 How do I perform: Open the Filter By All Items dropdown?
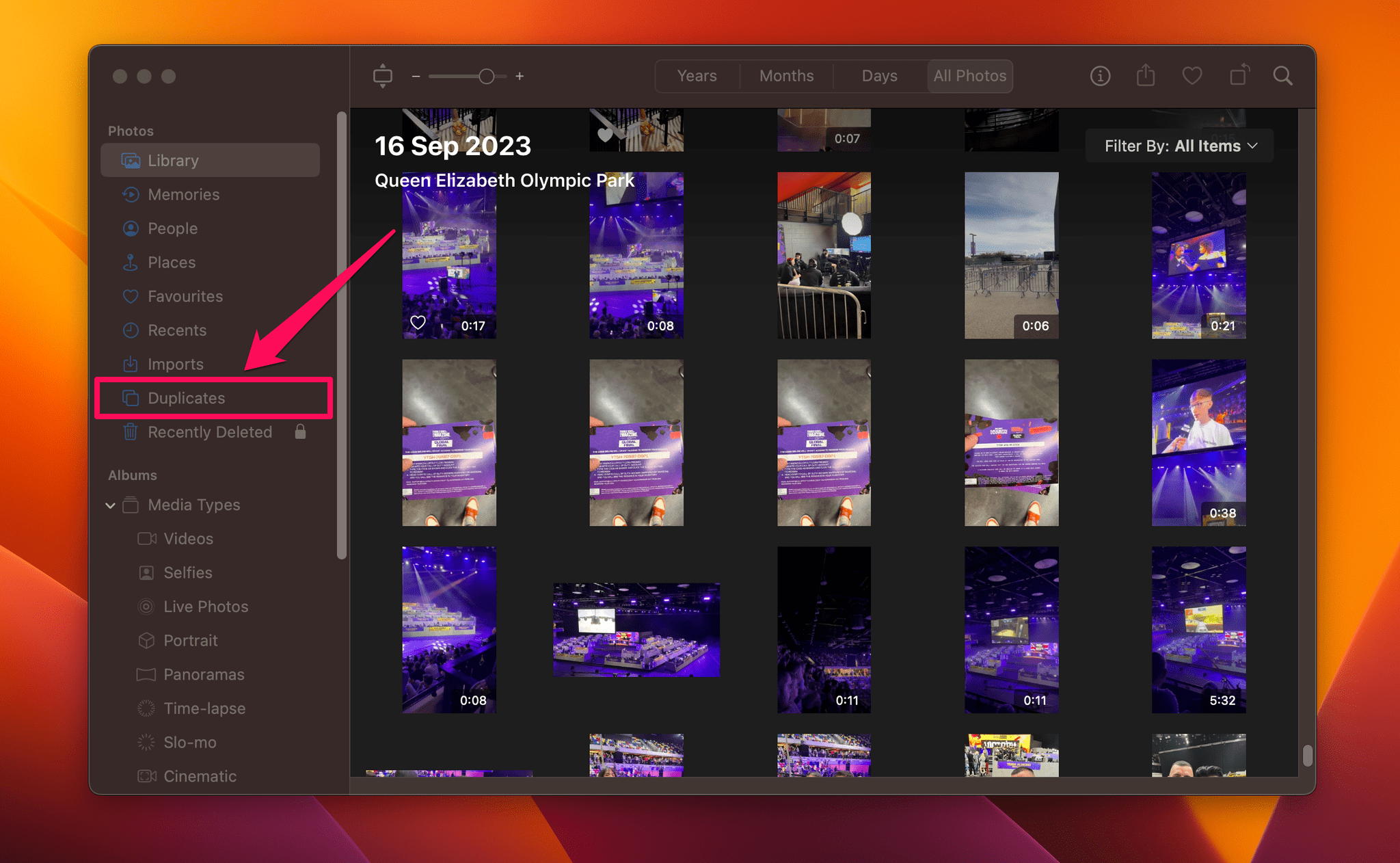tap(1181, 146)
